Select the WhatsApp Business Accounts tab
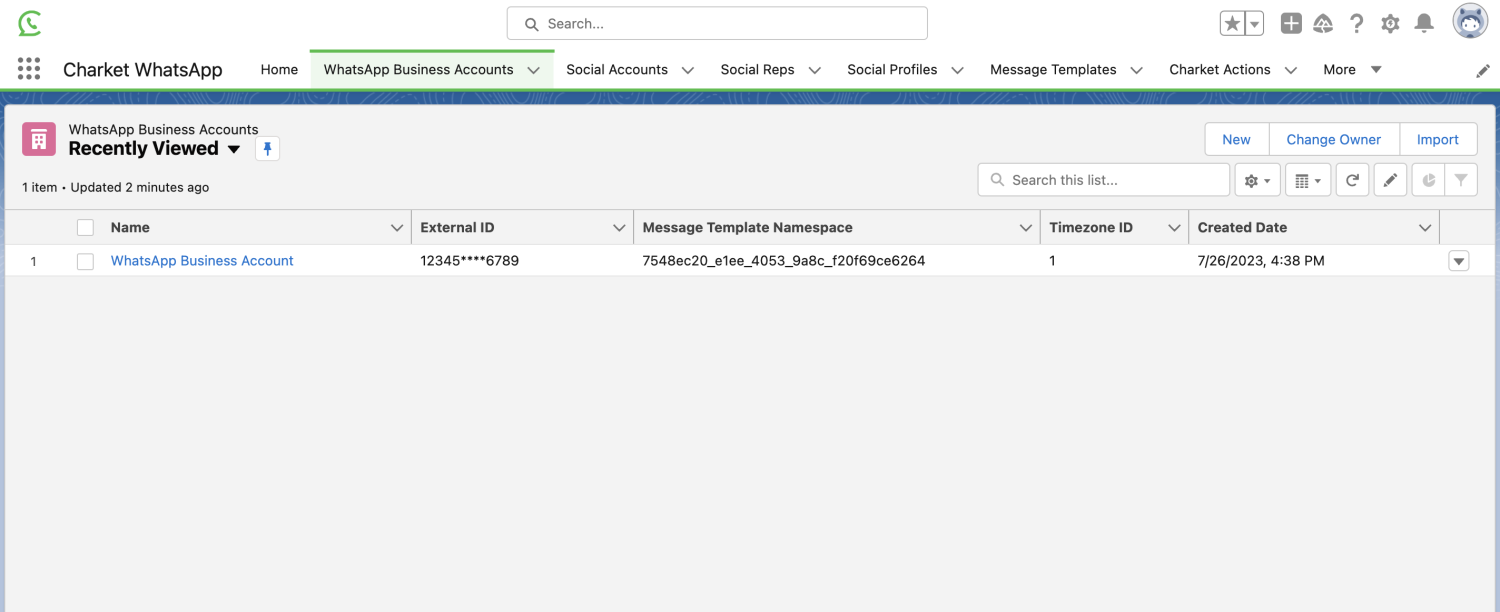 [418, 70]
